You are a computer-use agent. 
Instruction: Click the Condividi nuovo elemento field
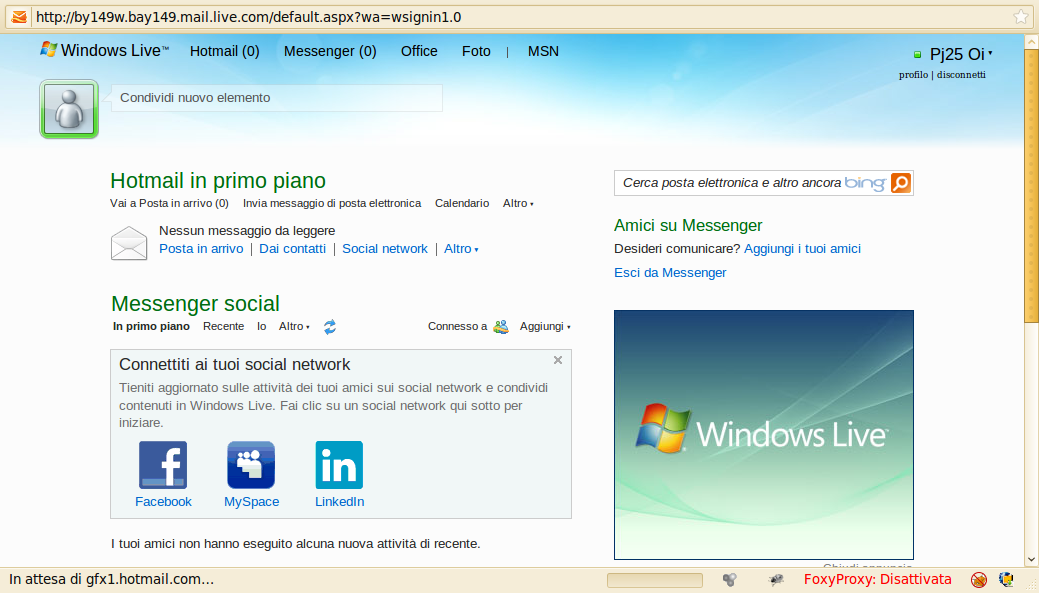(x=276, y=98)
